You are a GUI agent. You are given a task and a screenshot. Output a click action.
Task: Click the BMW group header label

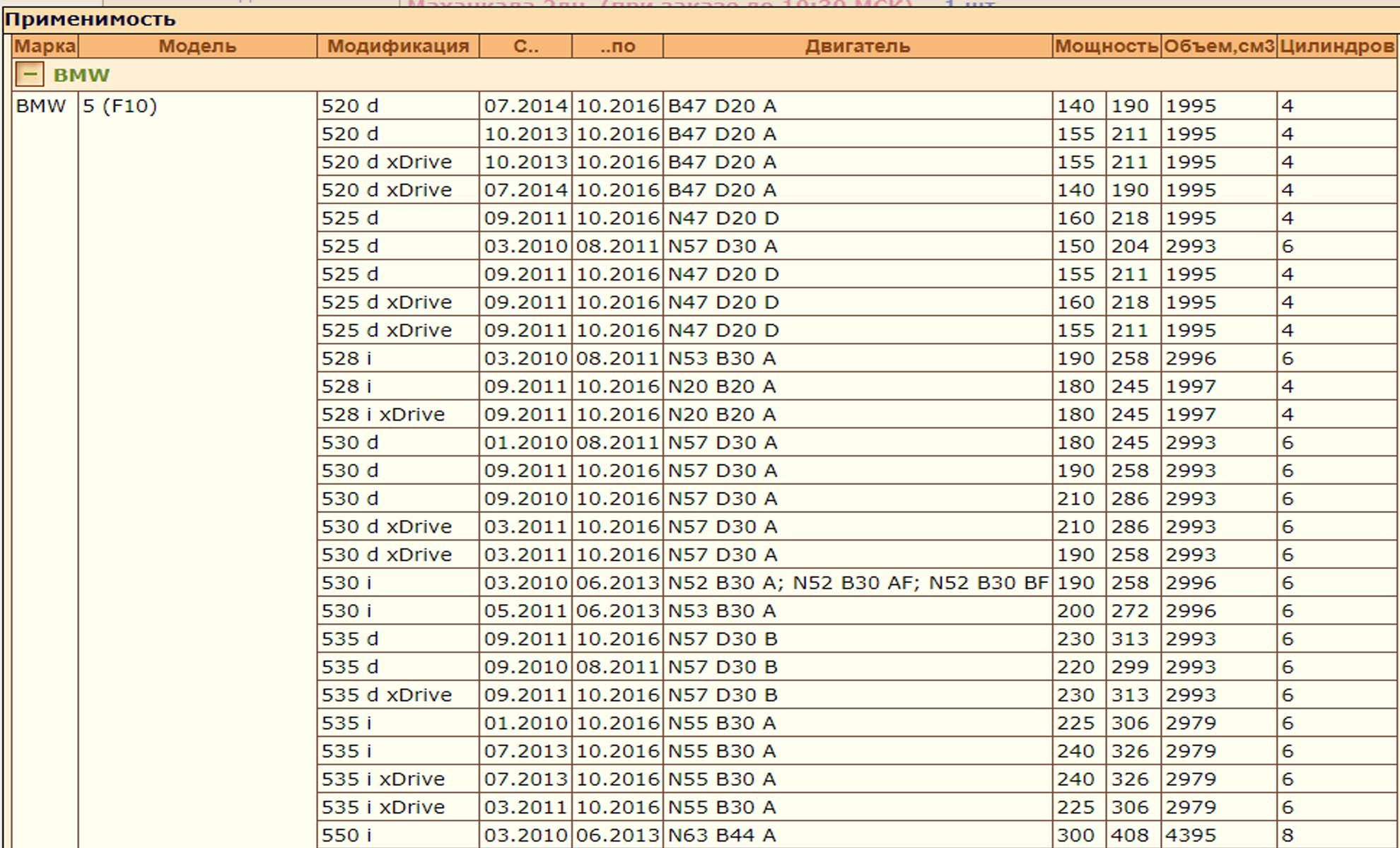tap(81, 75)
